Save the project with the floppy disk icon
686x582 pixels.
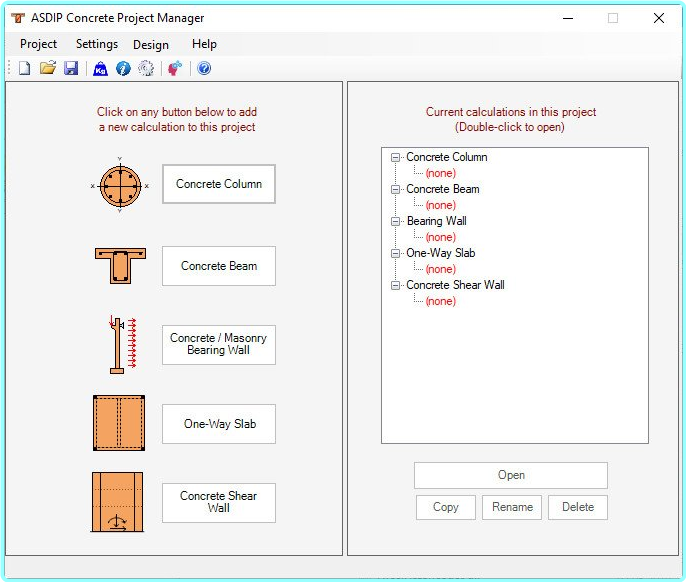coord(71,68)
